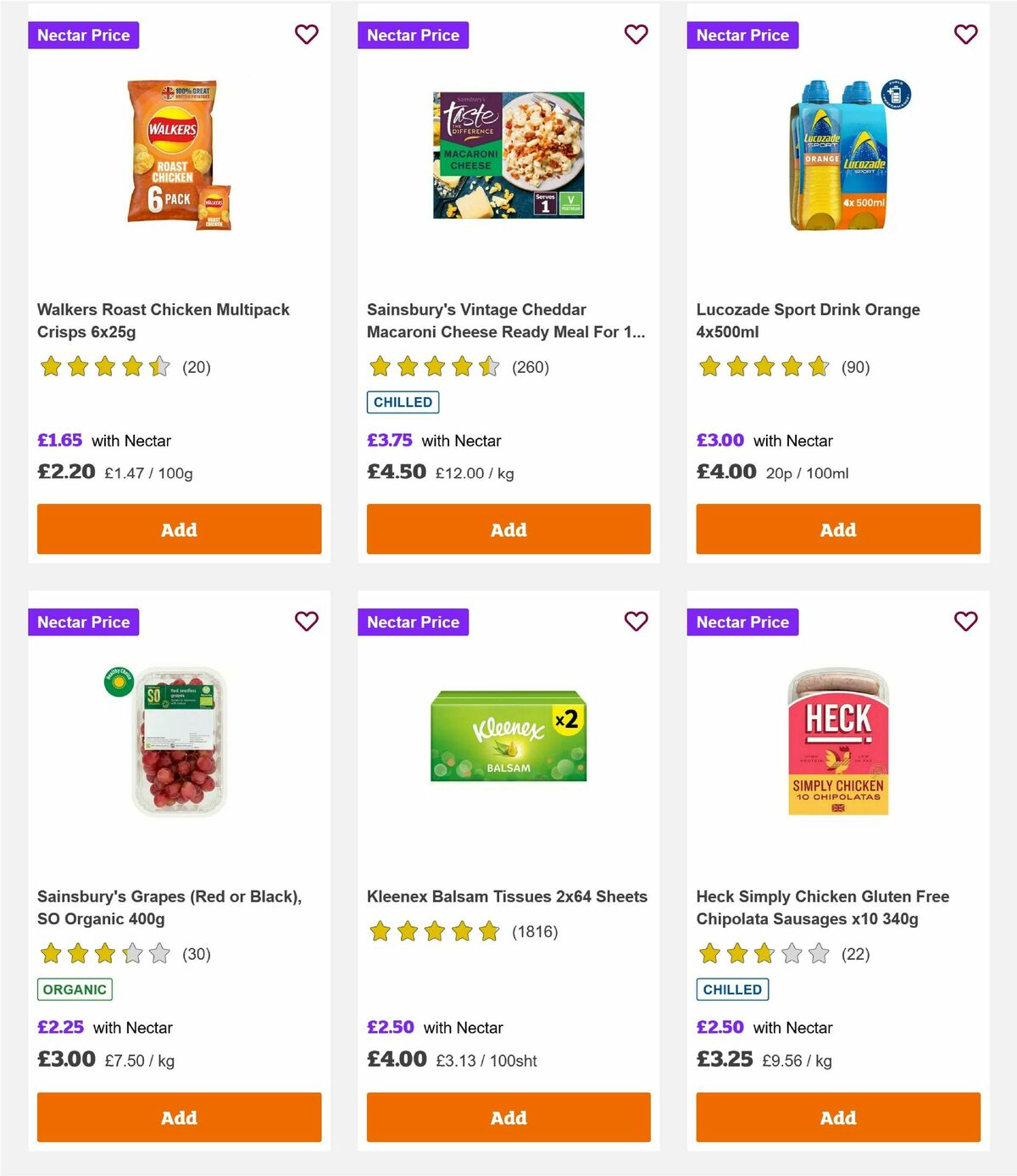This screenshot has width=1017, height=1176.
Task: Favourite the Lucozade Sport Drink Orange
Action: (x=965, y=35)
